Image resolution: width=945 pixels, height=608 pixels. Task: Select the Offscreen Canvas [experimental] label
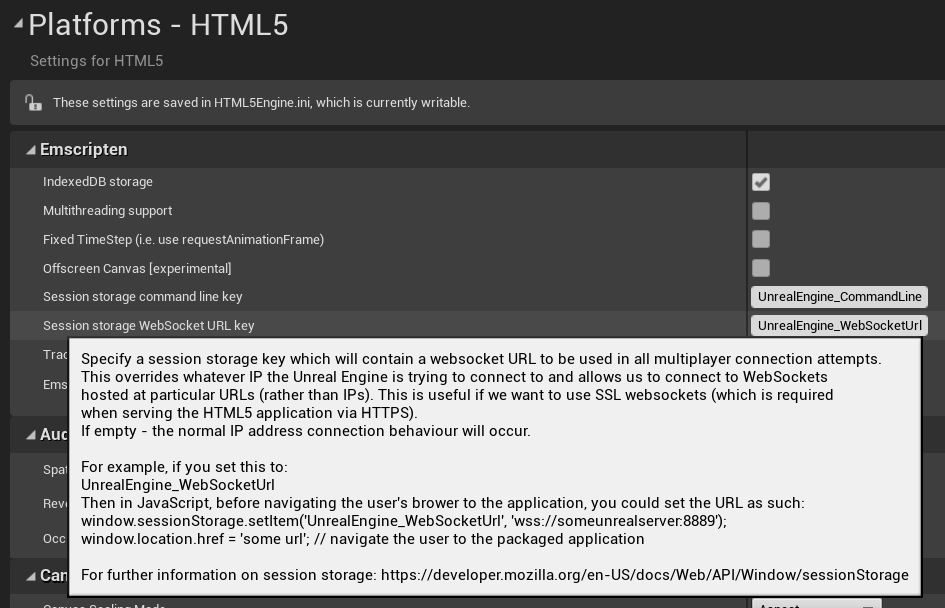[137, 269]
